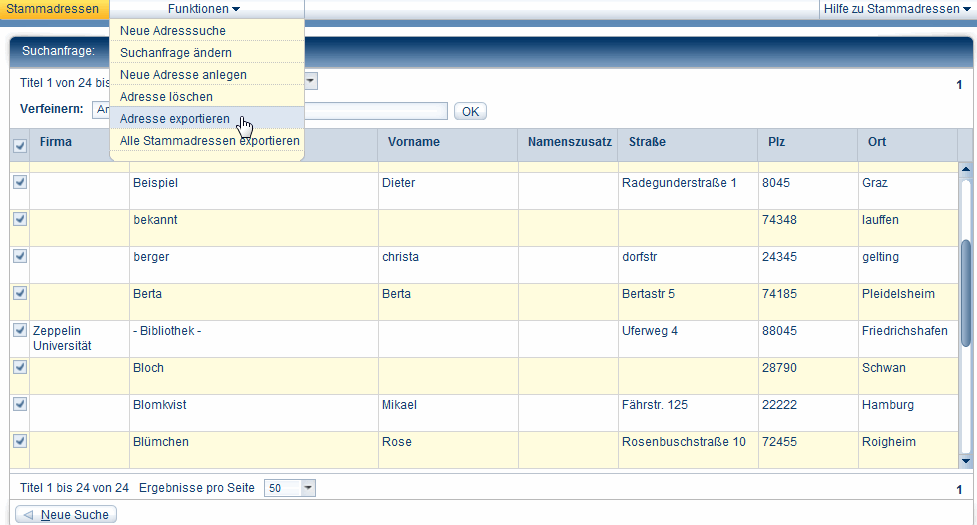Choose Neue Adresse anlegen menu entry
The width and height of the screenshot is (977, 525).
[x=183, y=75]
